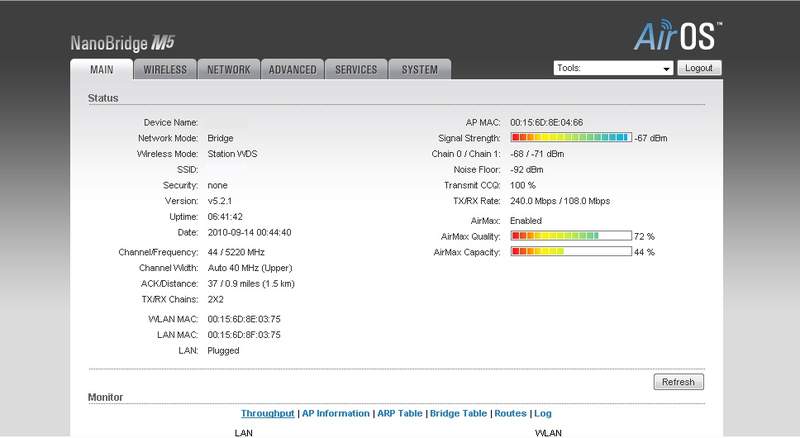View the Bridge Table
800x438 pixels.
click(x=458, y=413)
